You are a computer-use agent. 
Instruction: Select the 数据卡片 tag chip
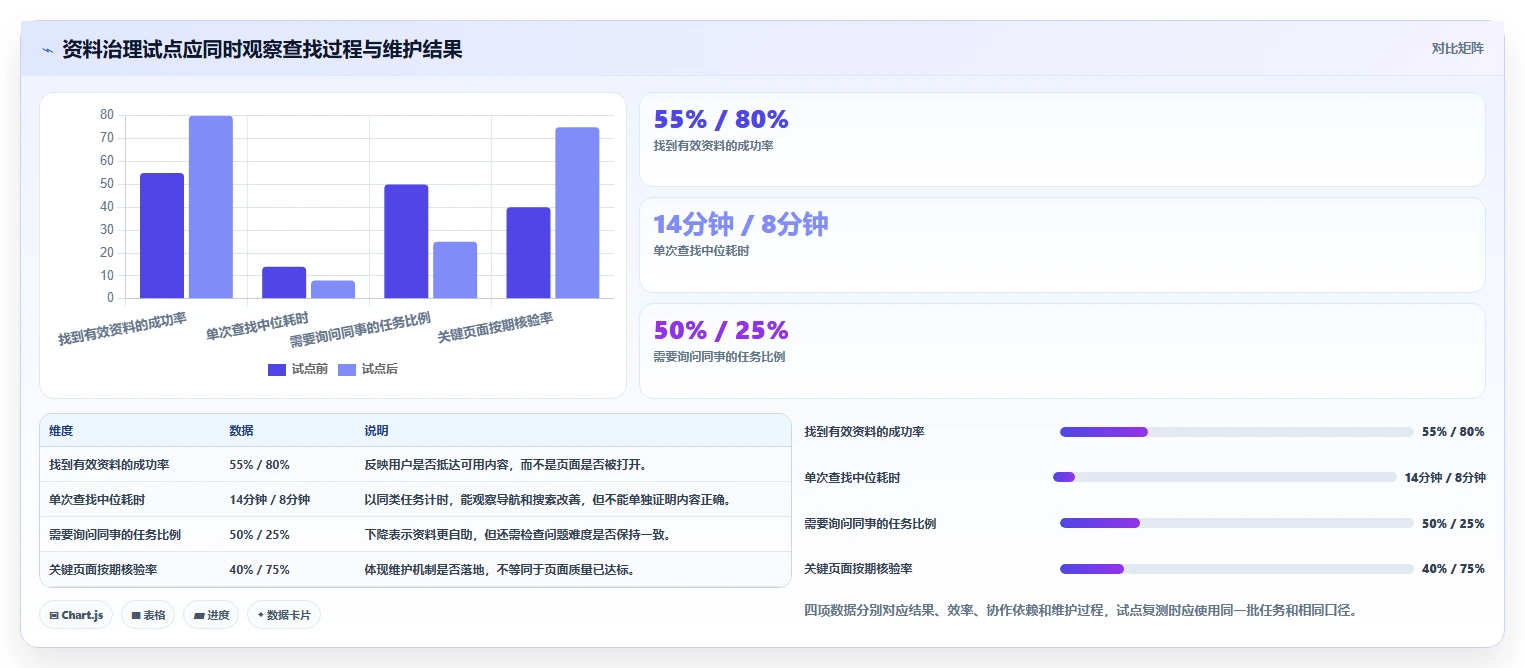pyautogui.click(x=284, y=615)
